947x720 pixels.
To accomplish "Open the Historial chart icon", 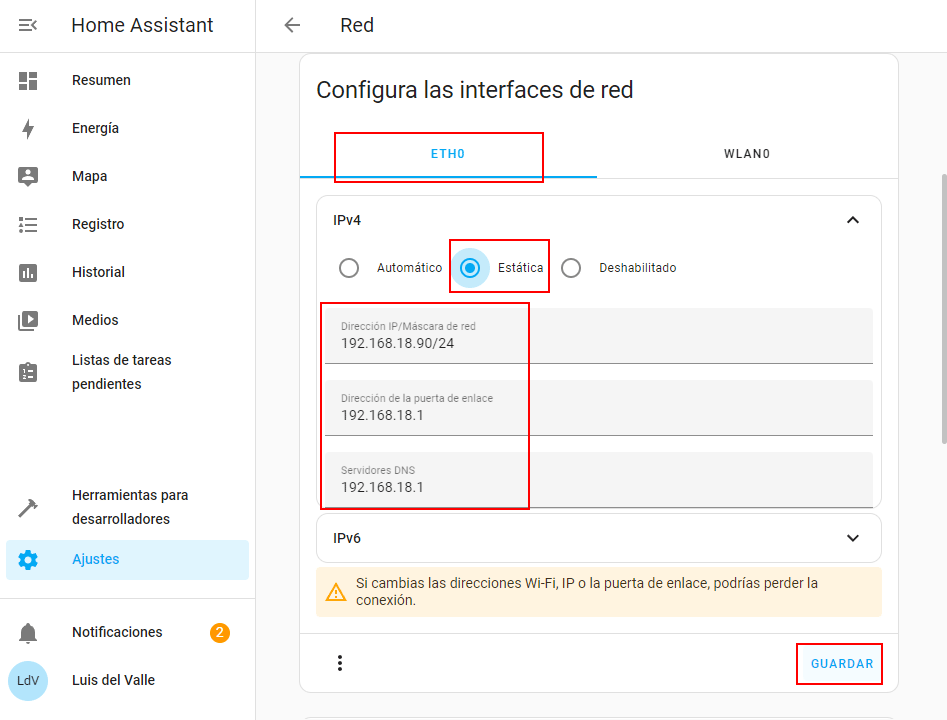I will 28,272.
